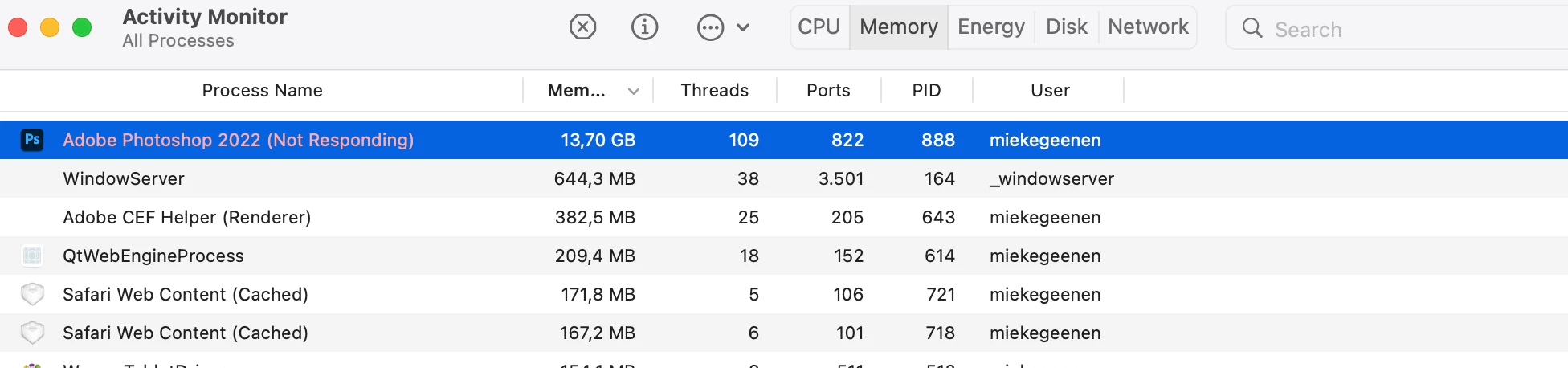This screenshot has height=368, width=1568.
Task: Sort by the PID column header
Action: pyautogui.click(x=926, y=91)
